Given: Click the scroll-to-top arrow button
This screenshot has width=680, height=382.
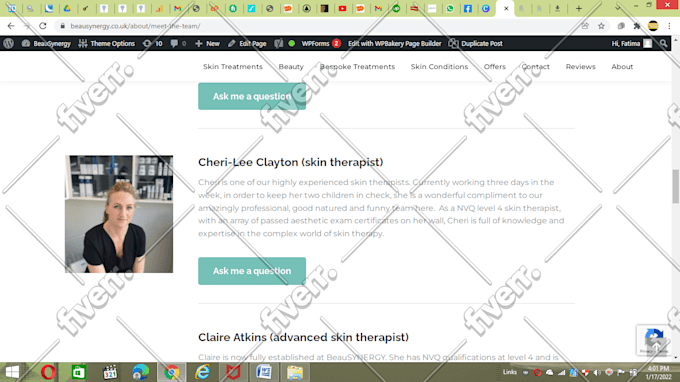Looking at the screenshot, I should [657, 346].
